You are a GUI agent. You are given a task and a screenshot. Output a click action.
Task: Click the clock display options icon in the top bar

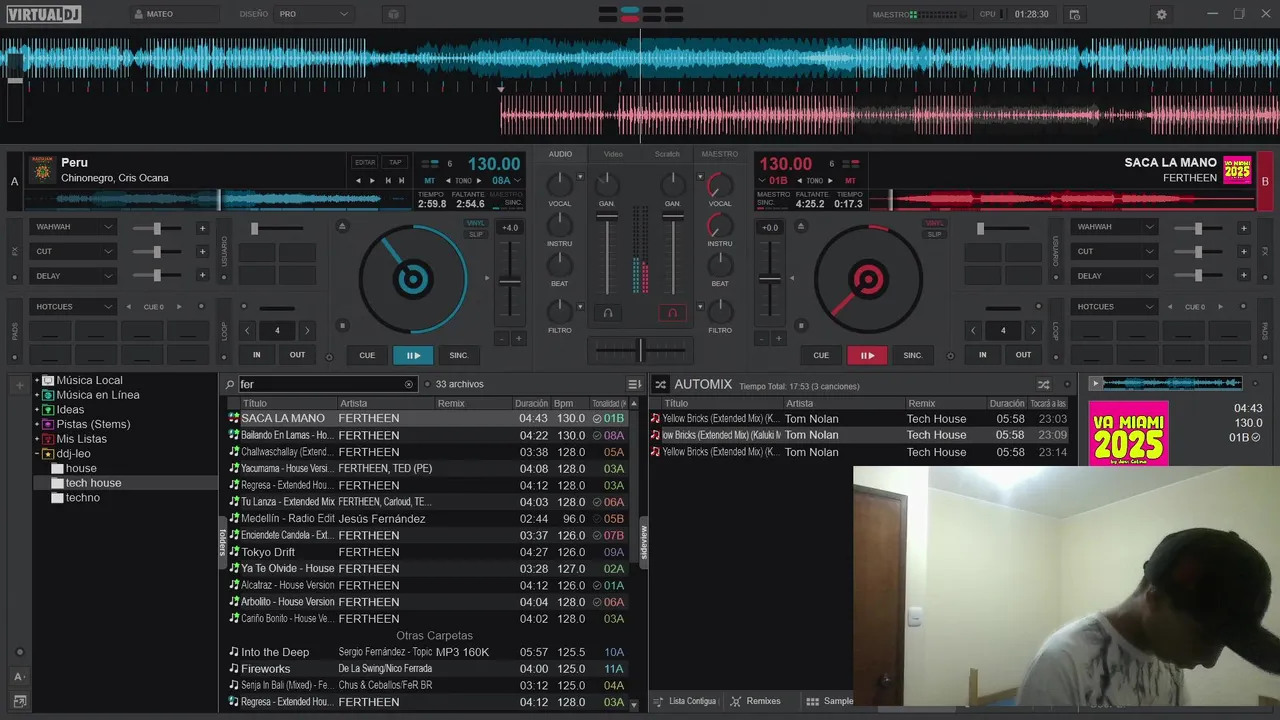pyautogui.click(x=1074, y=15)
